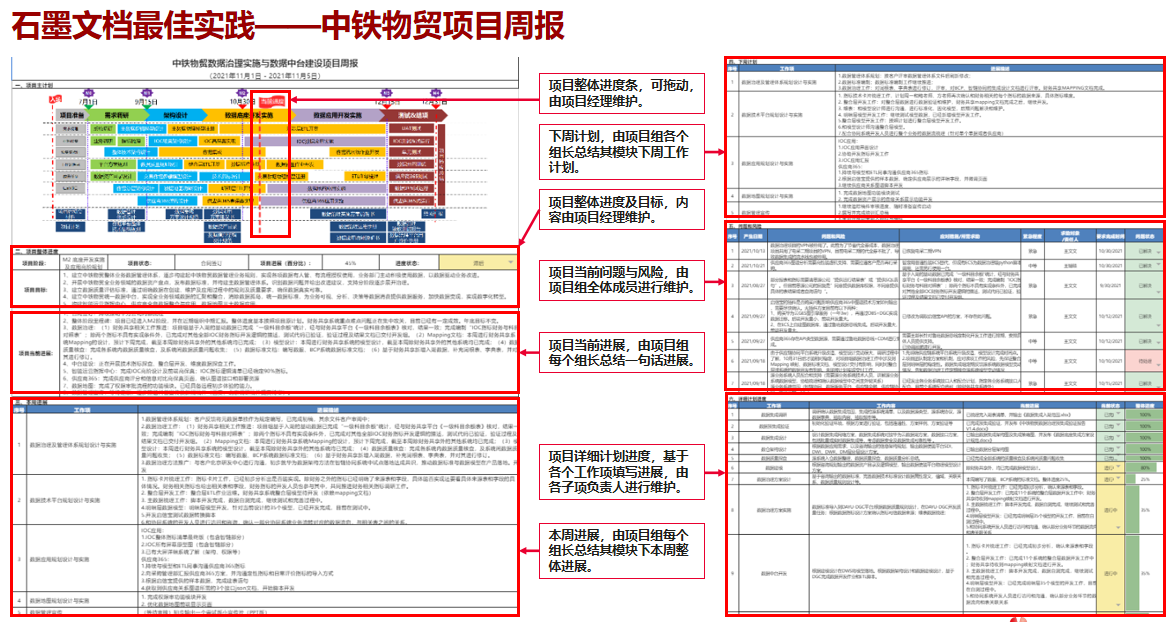Select the grey 项目准备 phase arrow
Viewport: 1173px width, 622px height.
click(x=73, y=115)
